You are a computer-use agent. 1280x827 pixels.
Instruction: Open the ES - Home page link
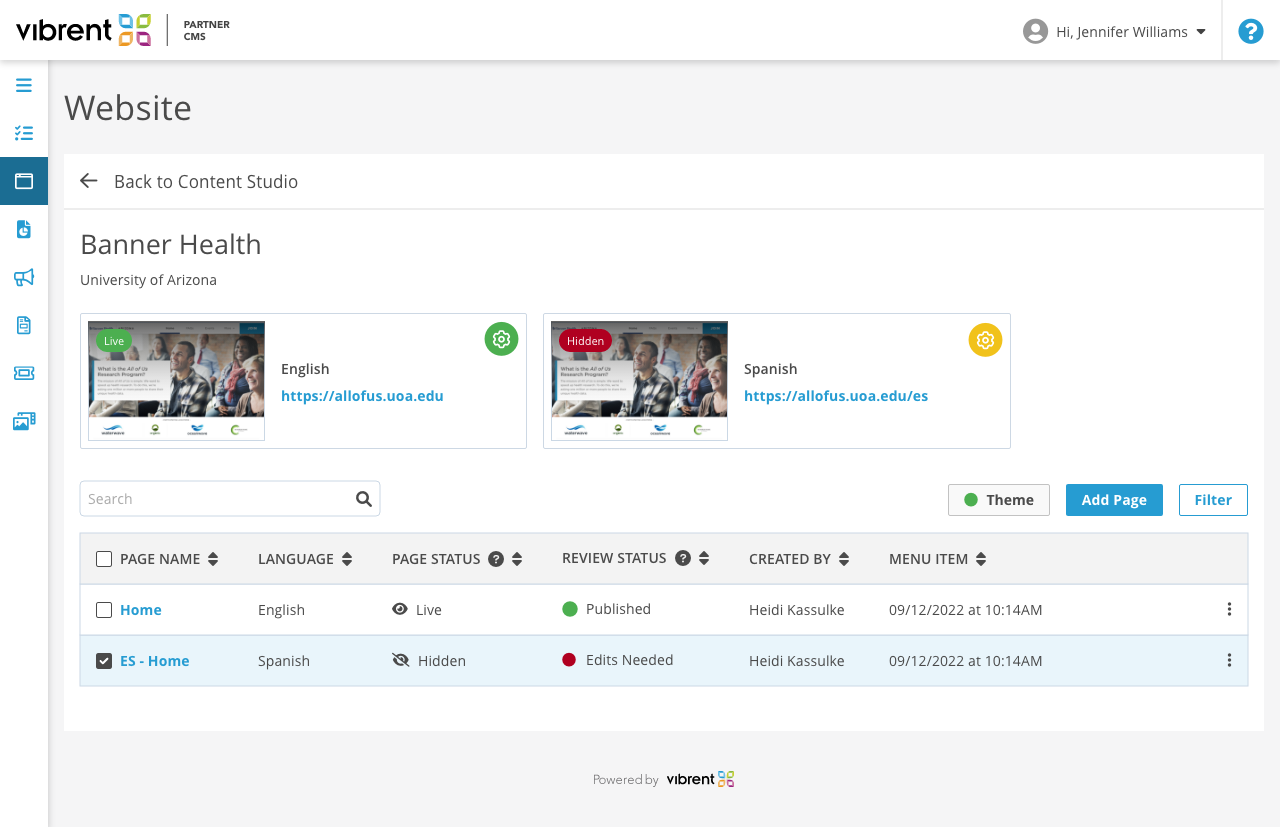click(155, 661)
